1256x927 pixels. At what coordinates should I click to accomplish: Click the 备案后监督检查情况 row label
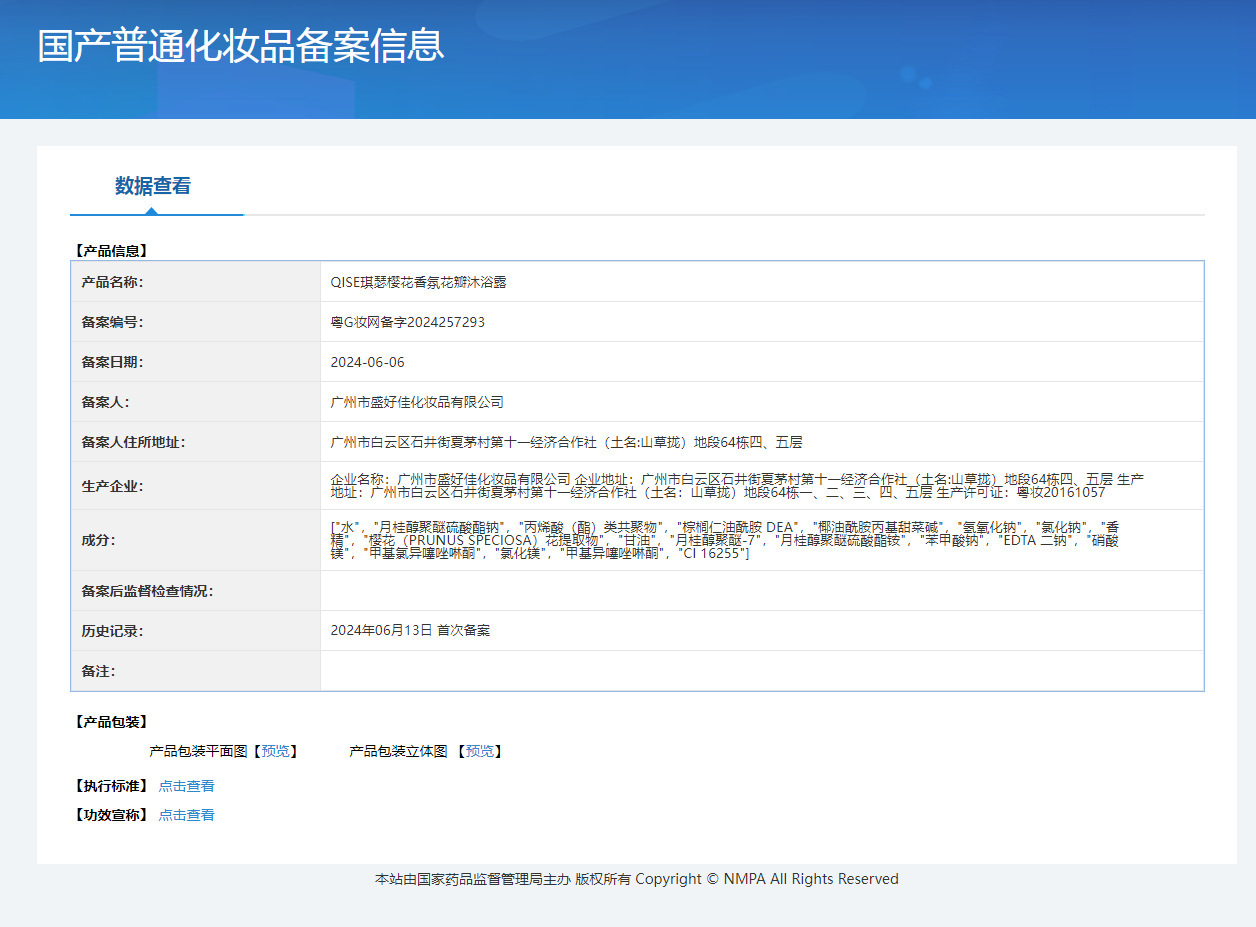point(147,591)
